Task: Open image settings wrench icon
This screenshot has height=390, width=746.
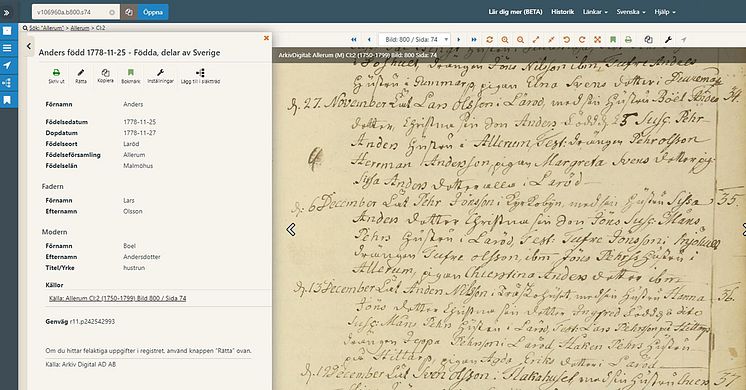Action: pyautogui.click(x=668, y=40)
